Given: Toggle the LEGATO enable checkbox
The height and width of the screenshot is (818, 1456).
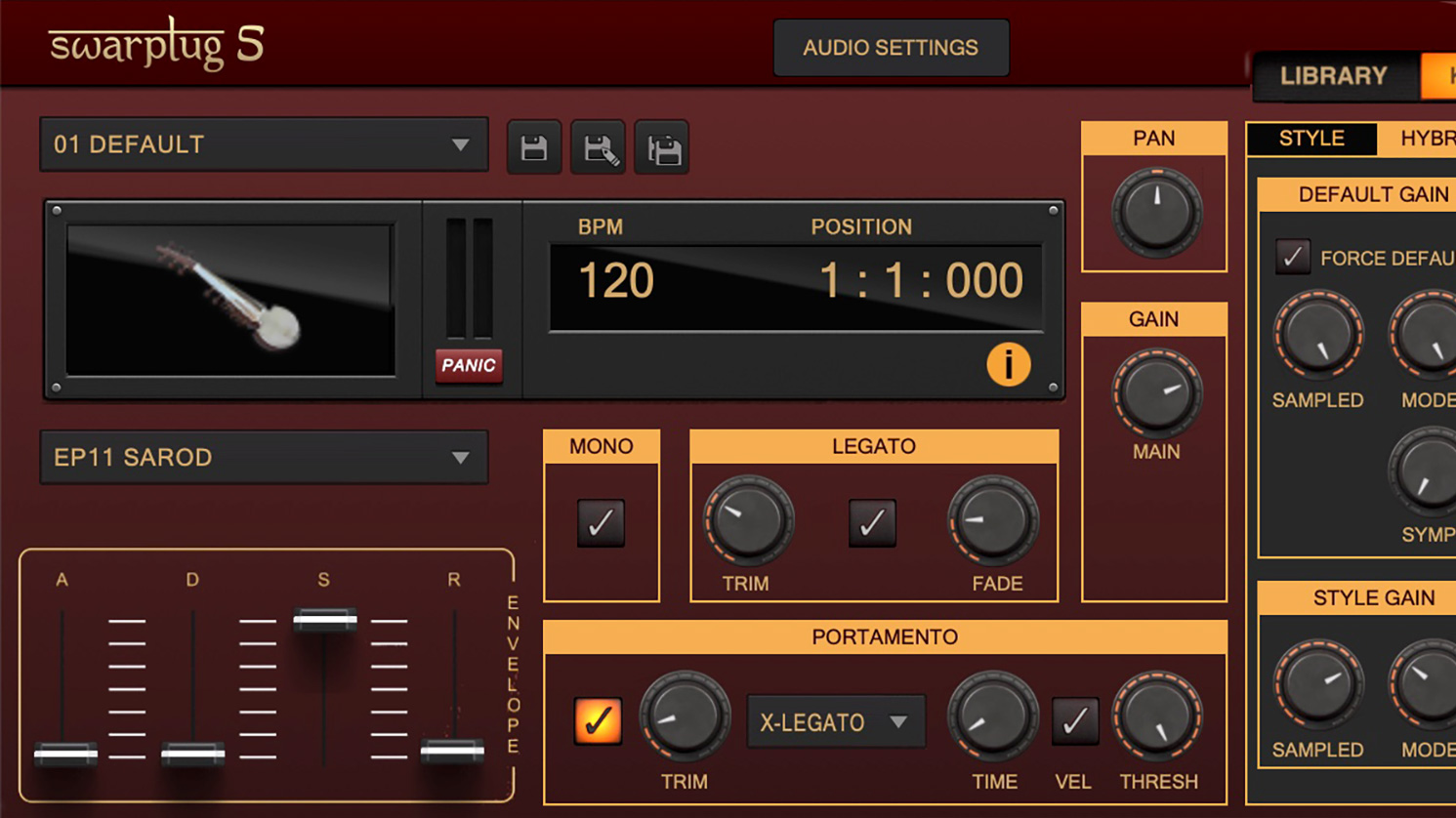Looking at the screenshot, I should (x=872, y=523).
